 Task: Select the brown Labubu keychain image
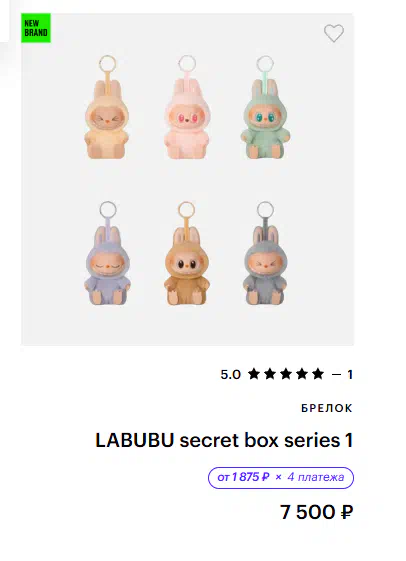point(187,253)
